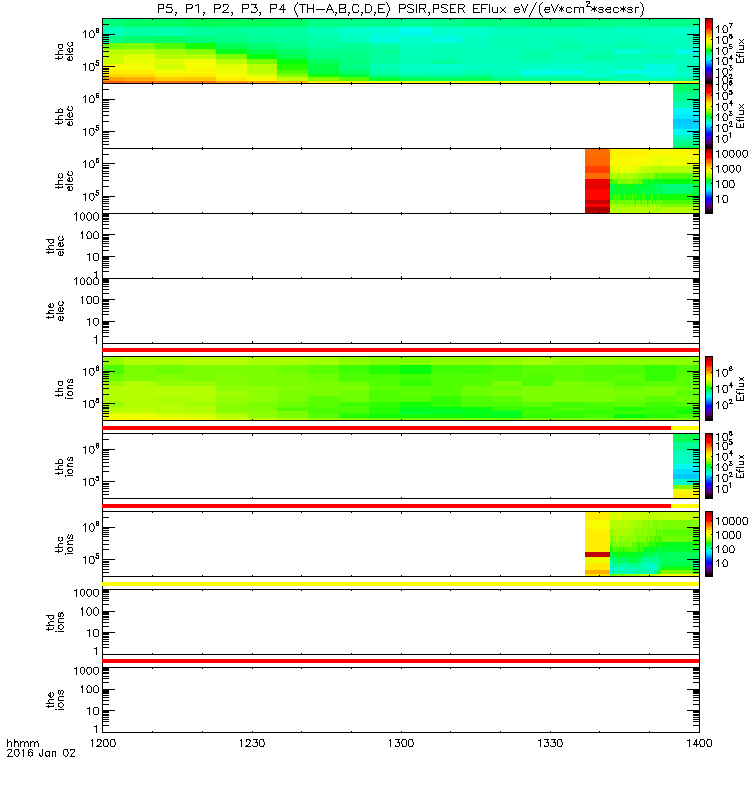Click the thc elec color scale bar
Screen dimensions: 750x800
(x=709, y=181)
